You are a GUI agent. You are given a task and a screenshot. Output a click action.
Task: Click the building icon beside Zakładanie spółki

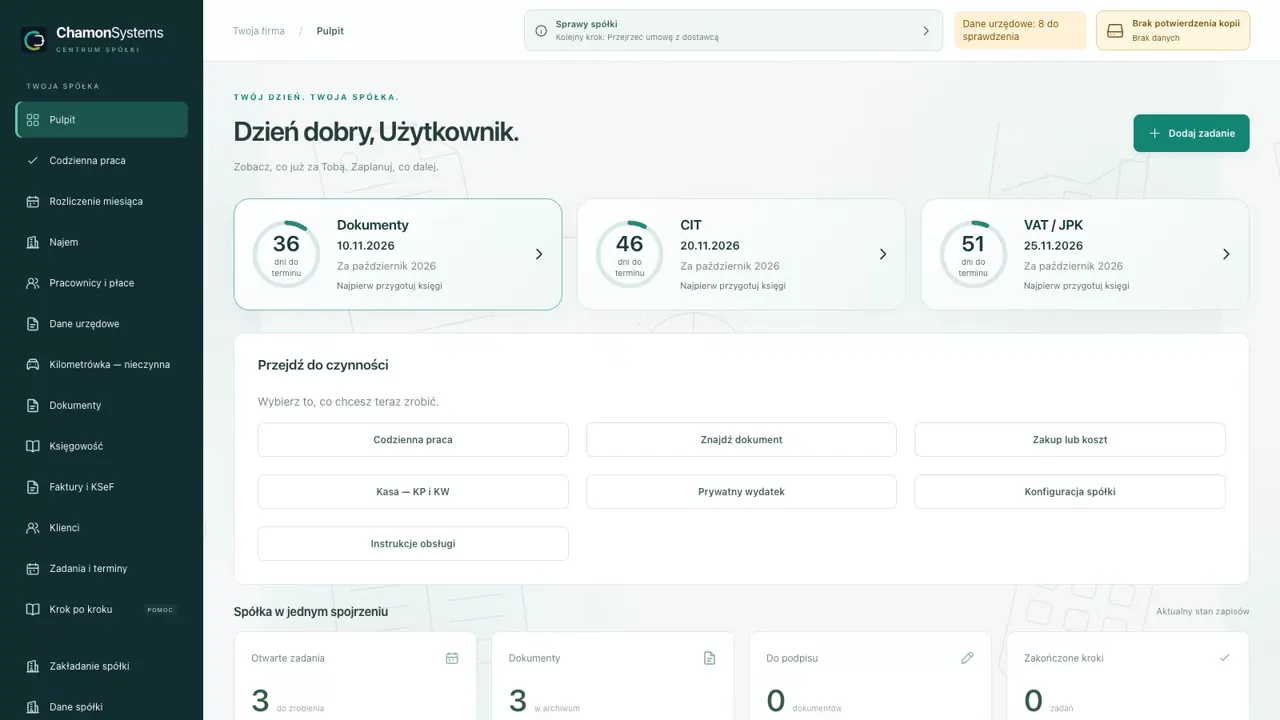pyautogui.click(x=33, y=666)
